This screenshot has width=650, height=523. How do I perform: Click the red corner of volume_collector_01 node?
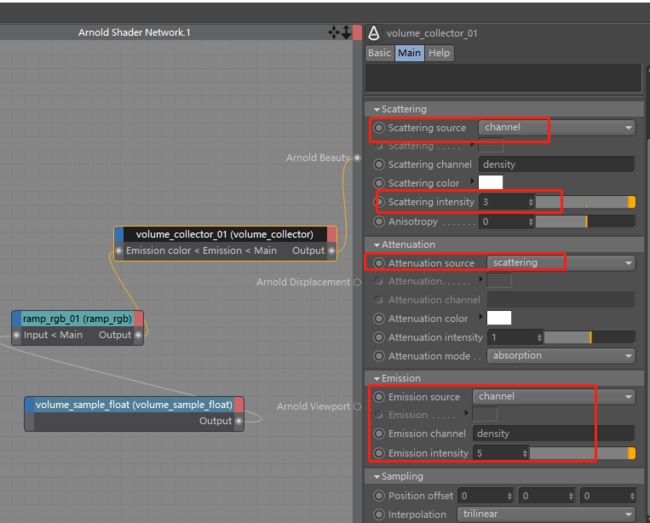(x=332, y=234)
